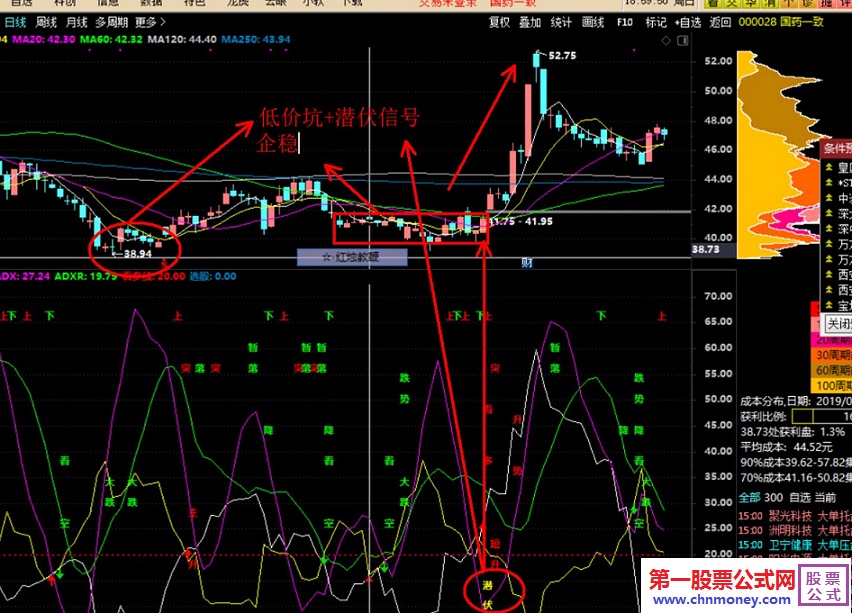Click the 叠加 overlay tool
852x613 pixels.
coord(530,22)
